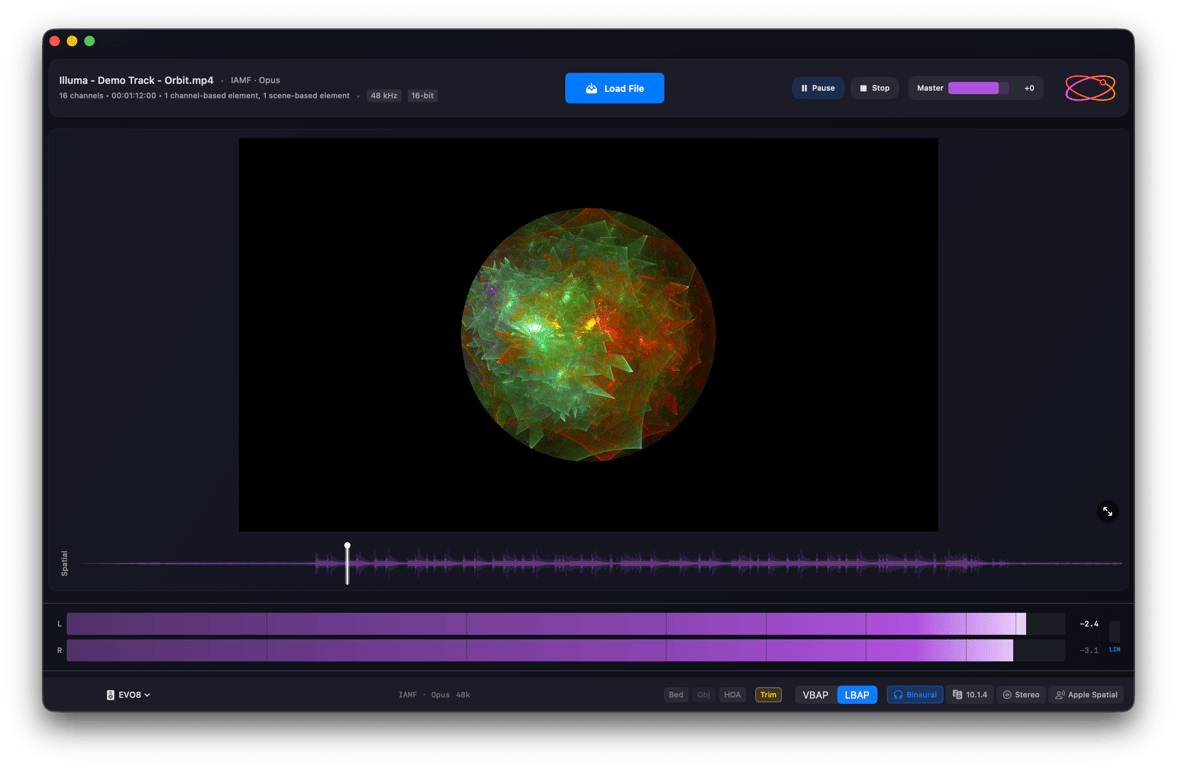
Task: Click the 48 kHz sample rate badge
Action: 384,95
